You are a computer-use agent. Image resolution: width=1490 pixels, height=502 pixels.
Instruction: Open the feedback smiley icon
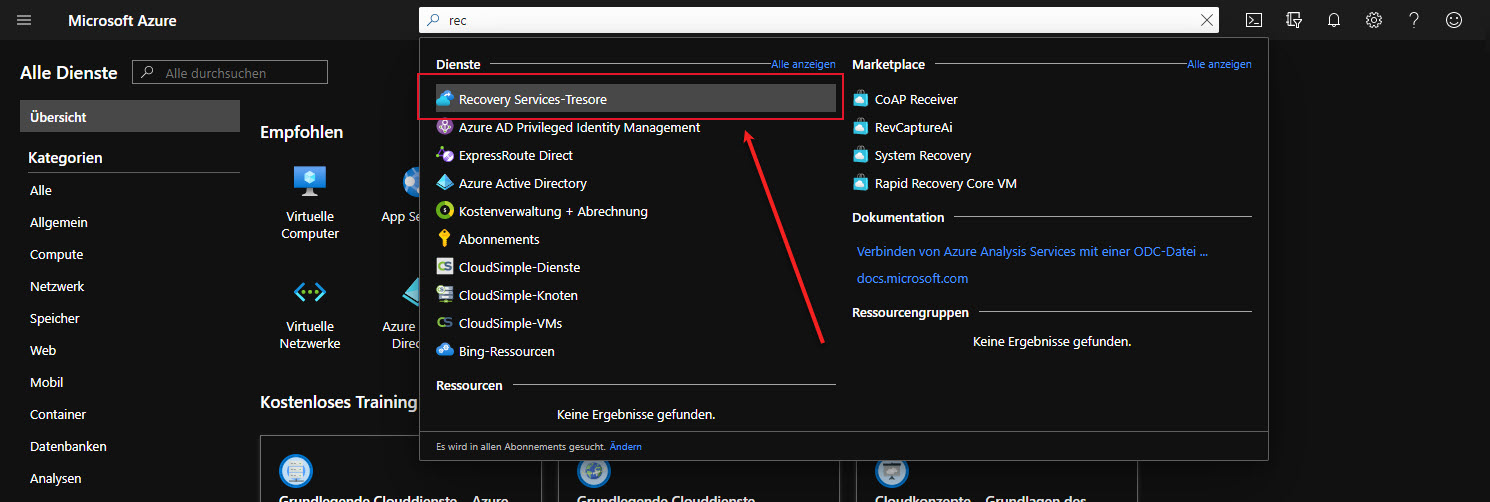point(1454,20)
